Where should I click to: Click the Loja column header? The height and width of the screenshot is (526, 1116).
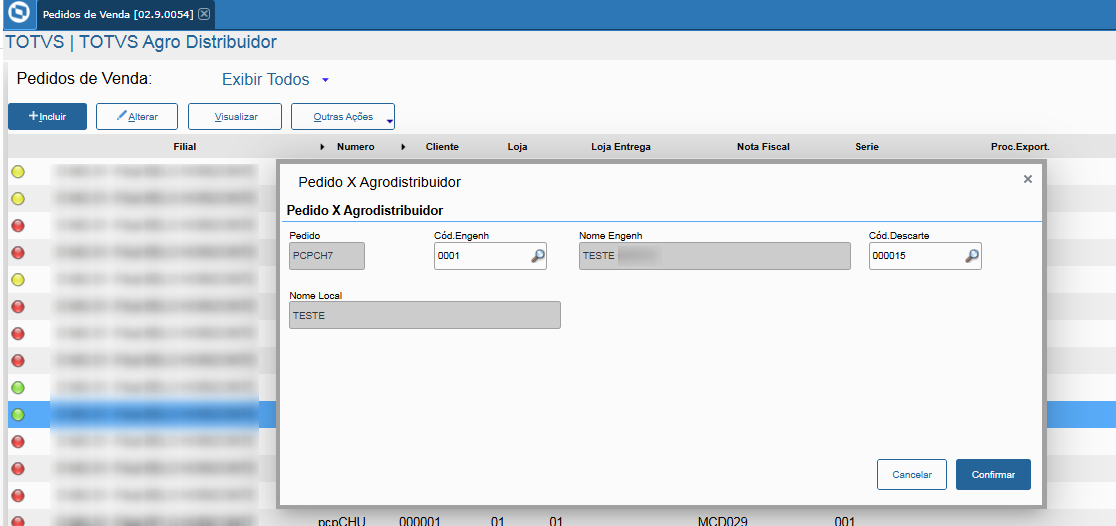pyautogui.click(x=517, y=147)
